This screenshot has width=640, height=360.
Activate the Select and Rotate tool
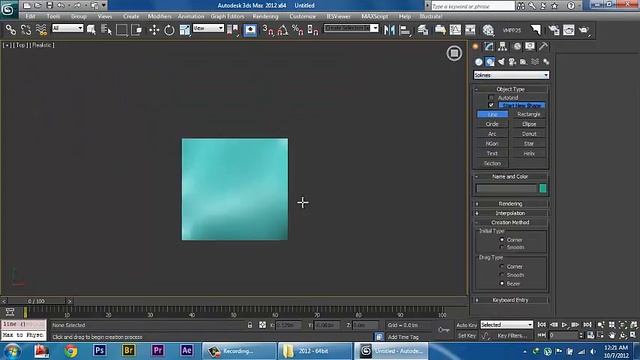pos(169,30)
